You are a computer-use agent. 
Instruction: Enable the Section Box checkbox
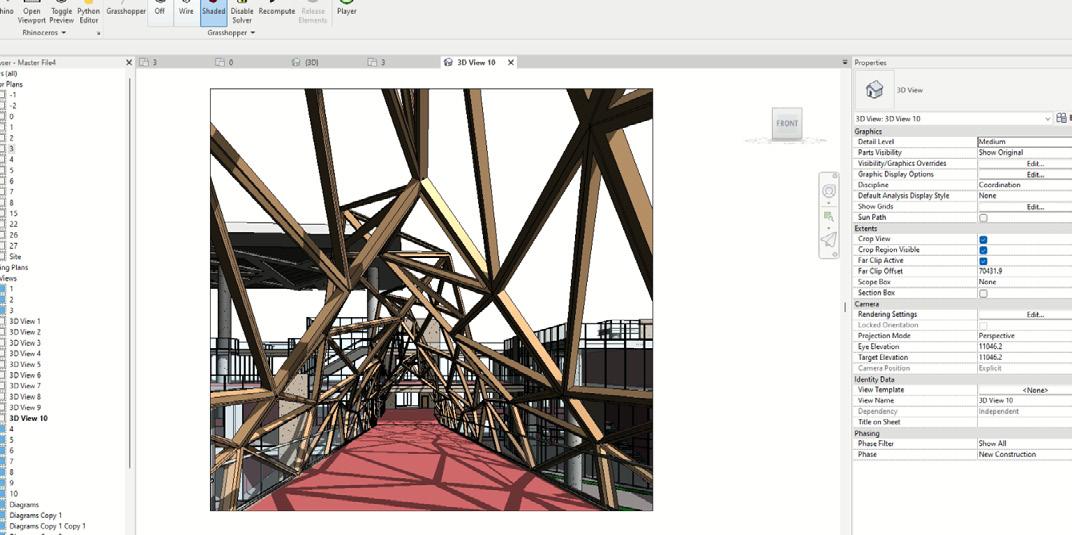pyautogui.click(x=983, y=293)
